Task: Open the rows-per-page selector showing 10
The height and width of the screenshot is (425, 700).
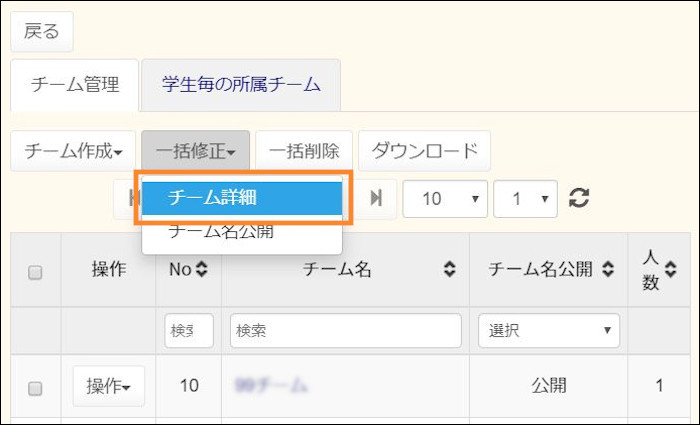Action: tap(445, 198)
